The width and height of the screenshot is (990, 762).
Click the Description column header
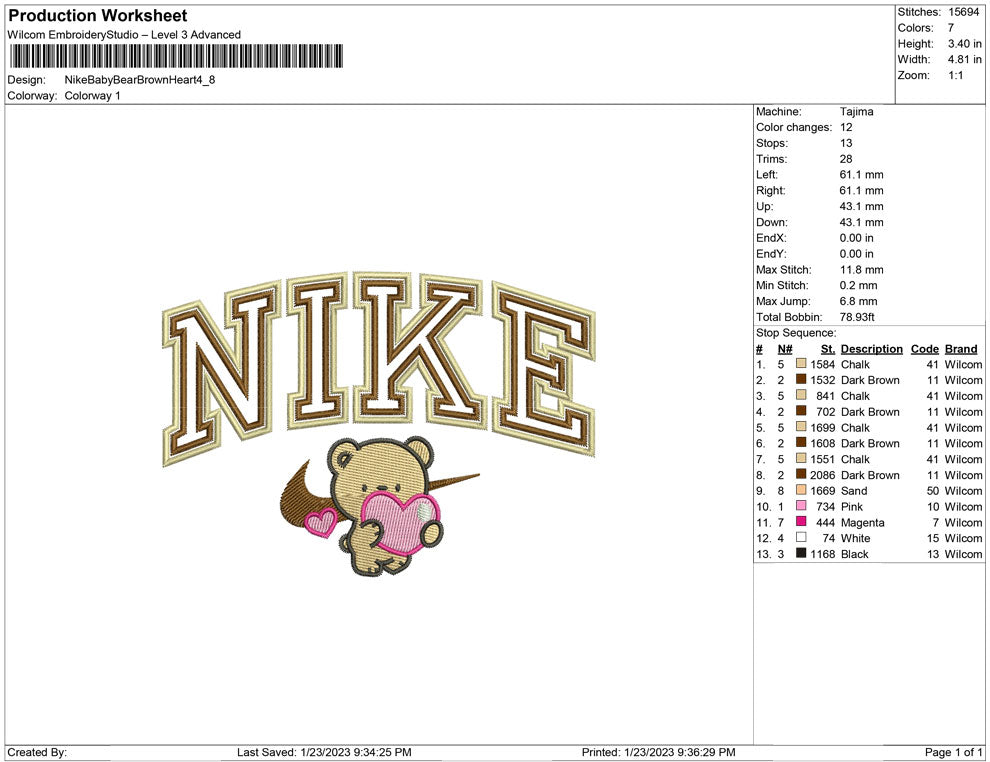click(871, 349)
